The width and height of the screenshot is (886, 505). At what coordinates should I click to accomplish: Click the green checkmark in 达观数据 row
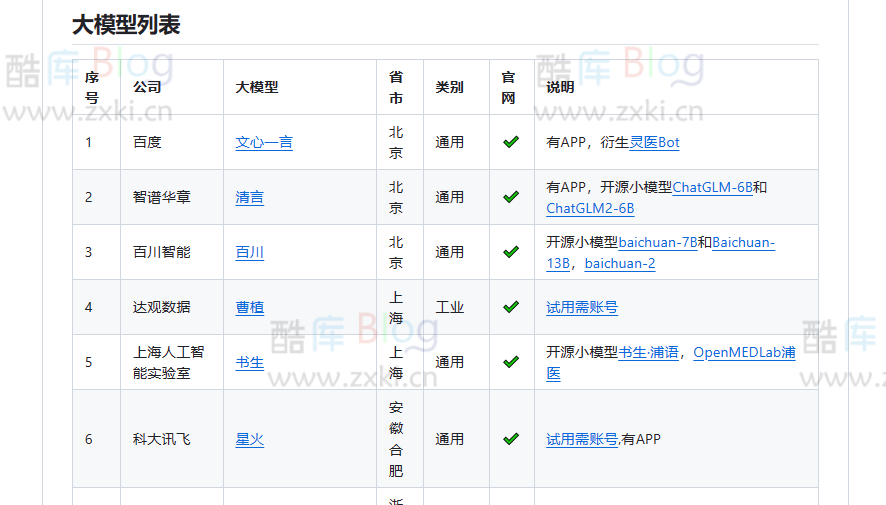[x=511, y=307]
